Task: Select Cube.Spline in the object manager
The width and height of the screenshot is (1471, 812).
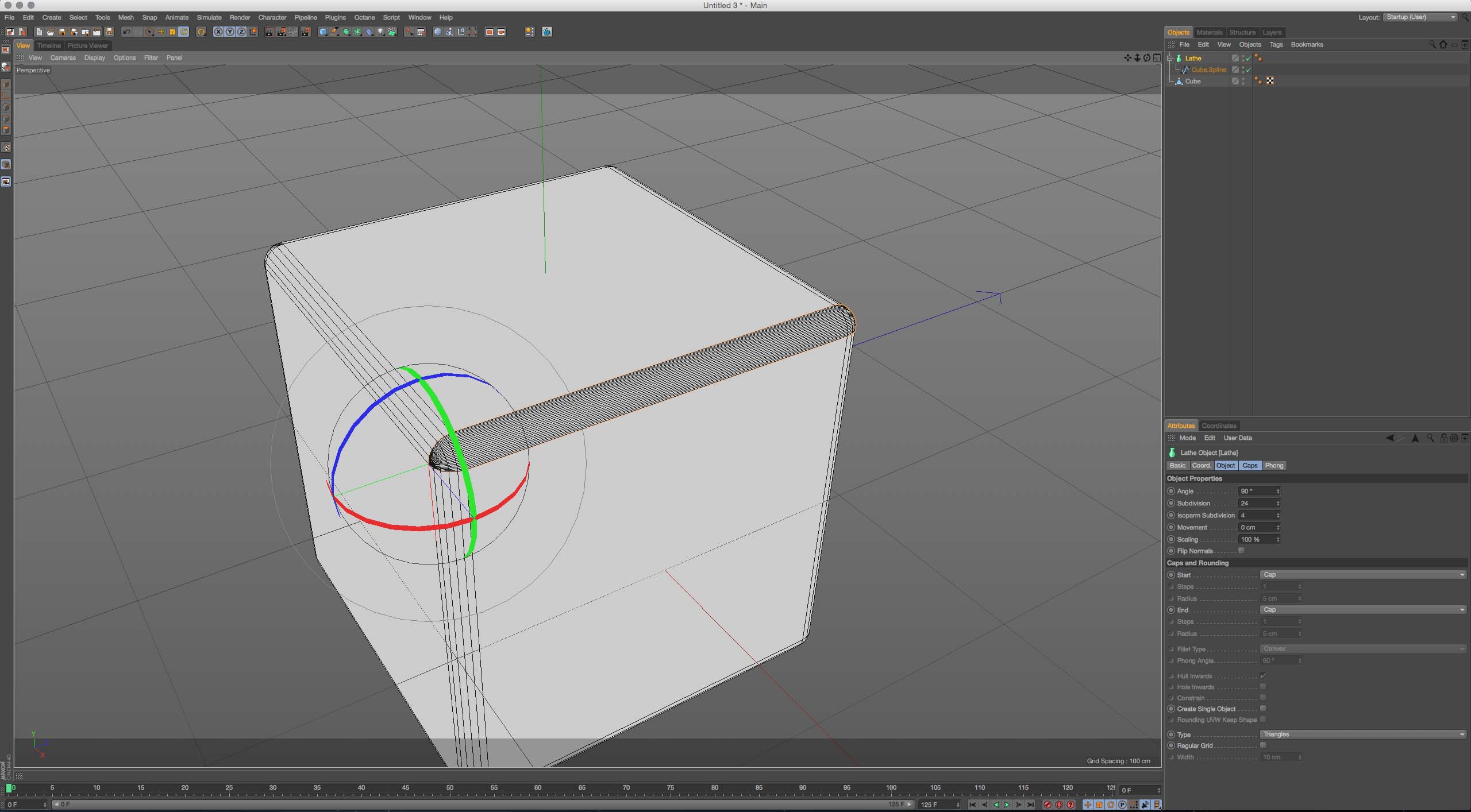Action: click(x=1208, y=70)
